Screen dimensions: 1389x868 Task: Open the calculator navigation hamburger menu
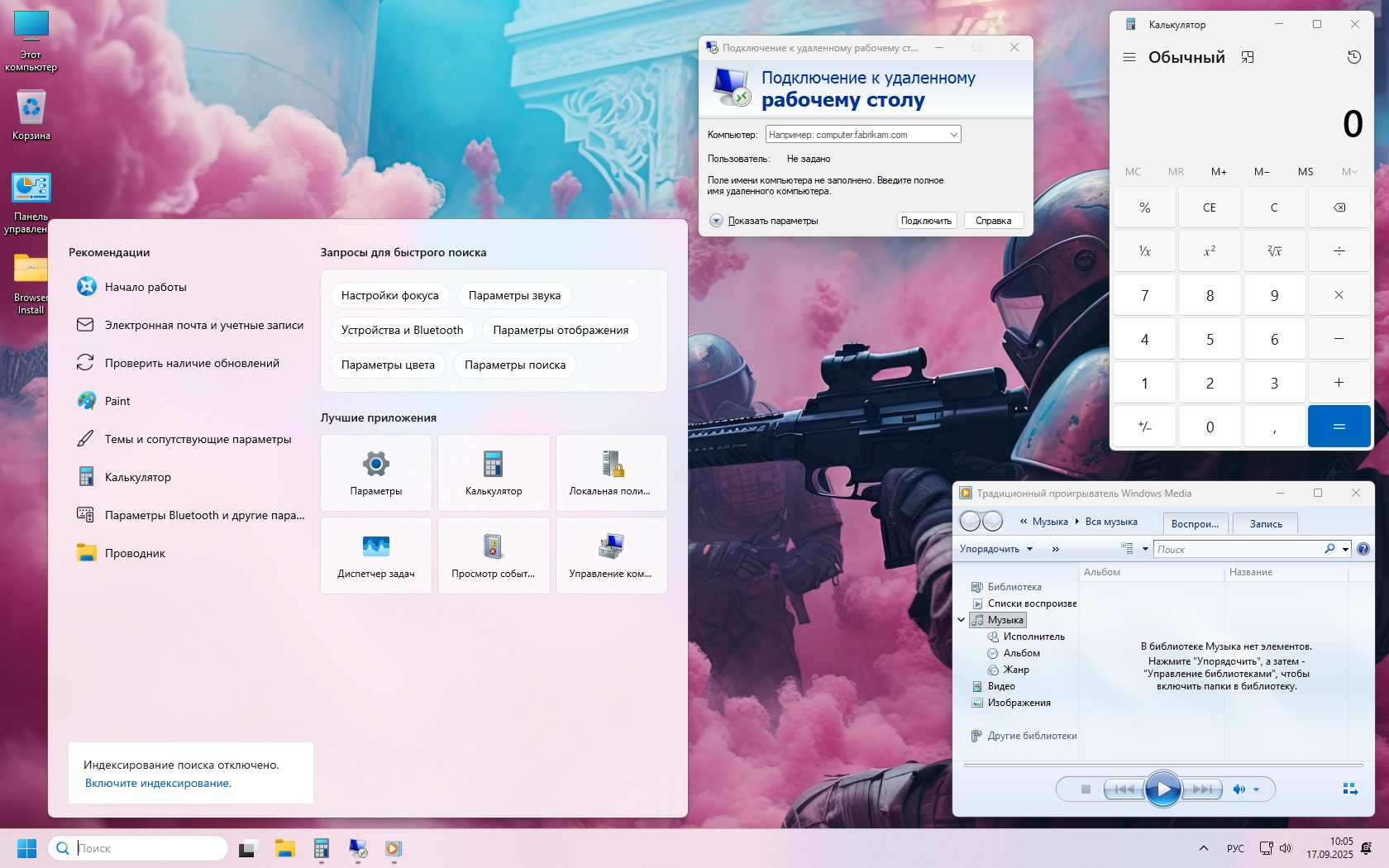[x=1129, y=57]
